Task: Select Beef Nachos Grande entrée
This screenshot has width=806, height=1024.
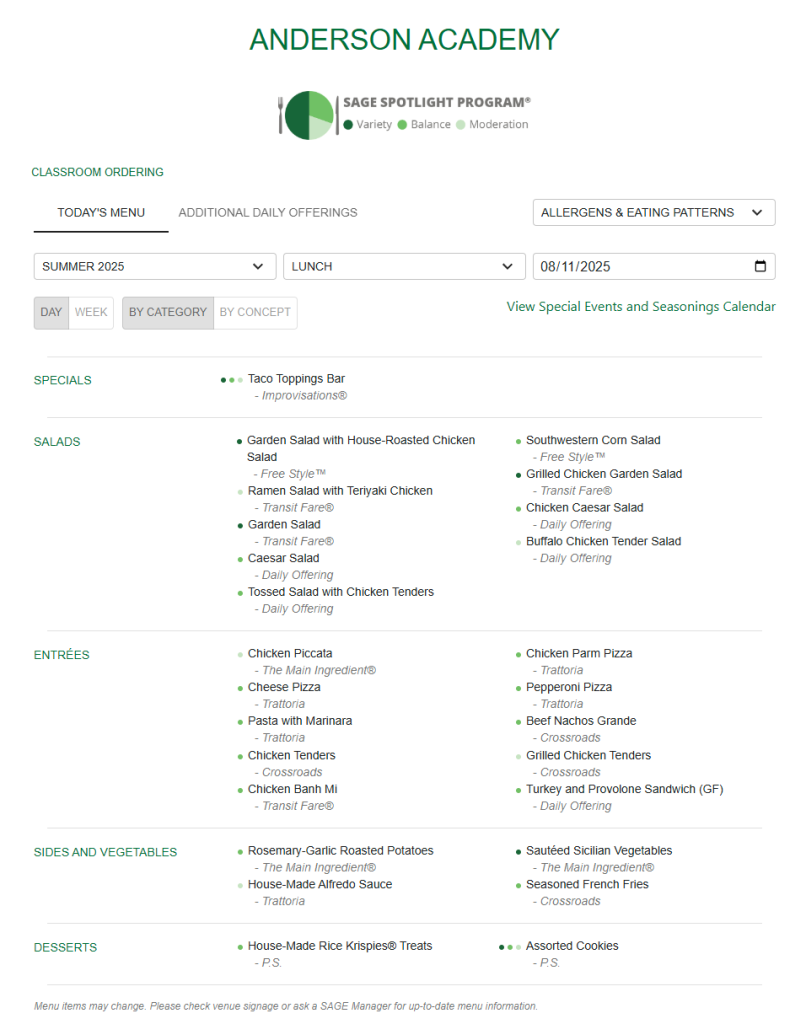Action: tap(581, 721)
